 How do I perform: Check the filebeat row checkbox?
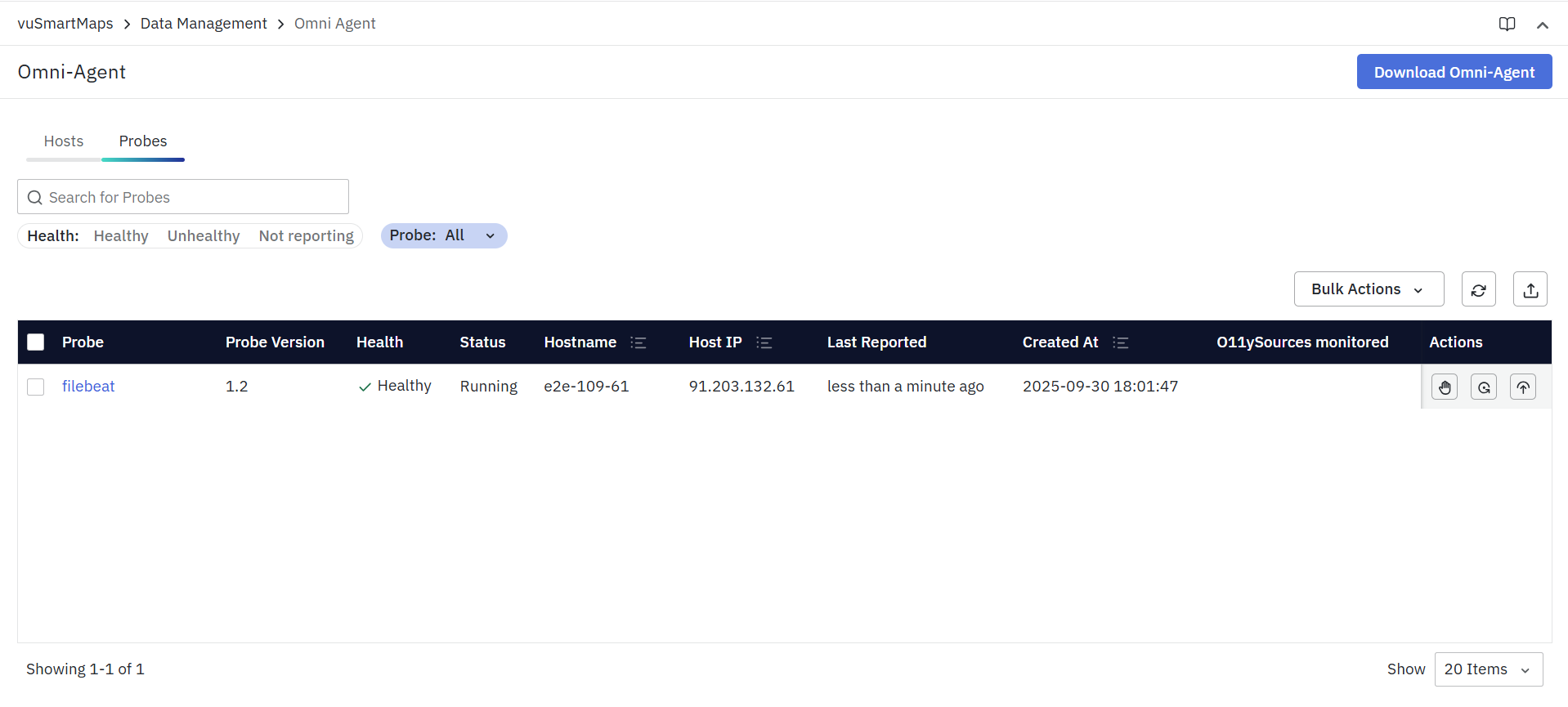pyautogui.click(x=36, y=387)
